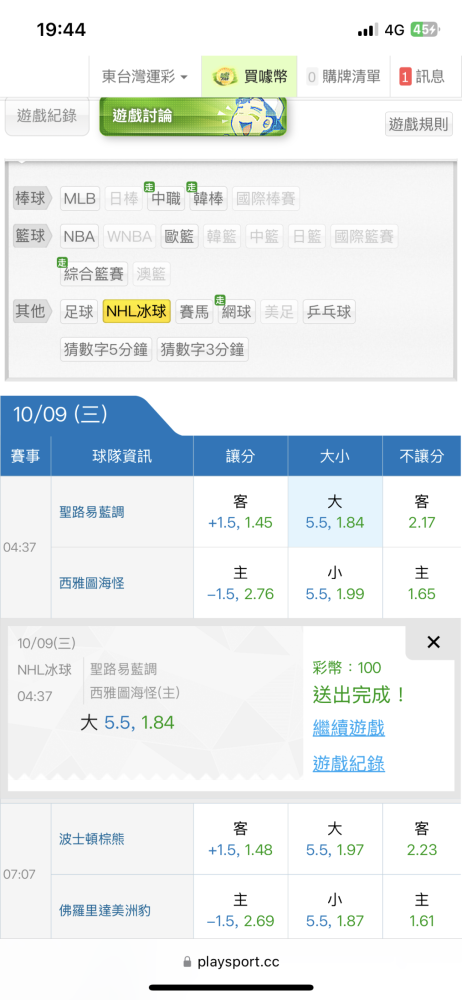Image resolution: width=462 pixels, height=1000 pixels.
Task: Select the St. Louis 客 +1.5, 1.45 handicap option
Action: point(241,512)
